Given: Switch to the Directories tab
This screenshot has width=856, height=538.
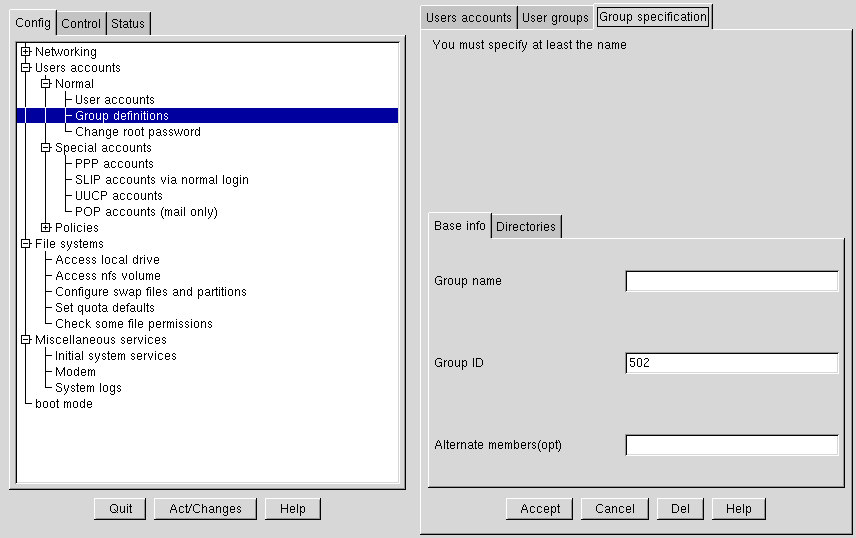Looking at the screenshot, I should (x=526, y=227).
